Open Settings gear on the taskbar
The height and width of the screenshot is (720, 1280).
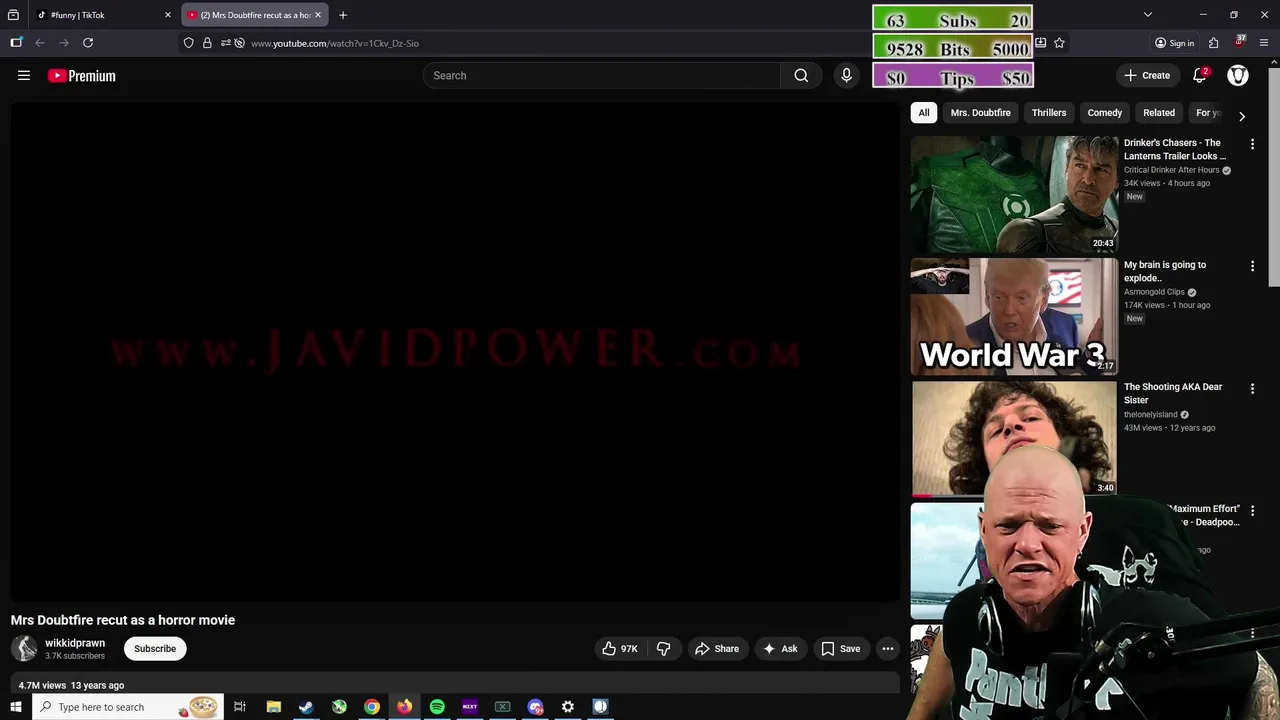tap(568, 707)
